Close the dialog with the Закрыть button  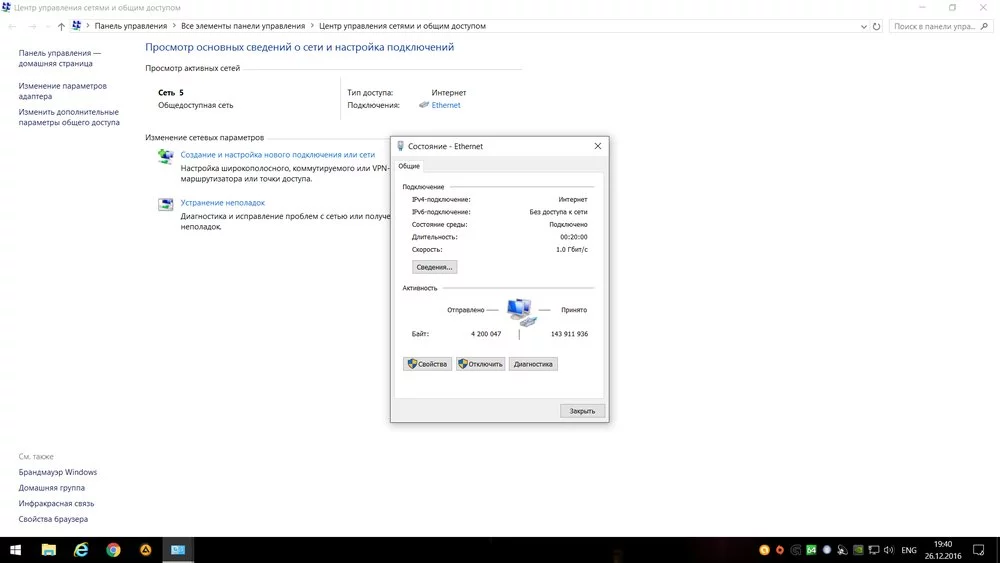click(x=582, y=411)
